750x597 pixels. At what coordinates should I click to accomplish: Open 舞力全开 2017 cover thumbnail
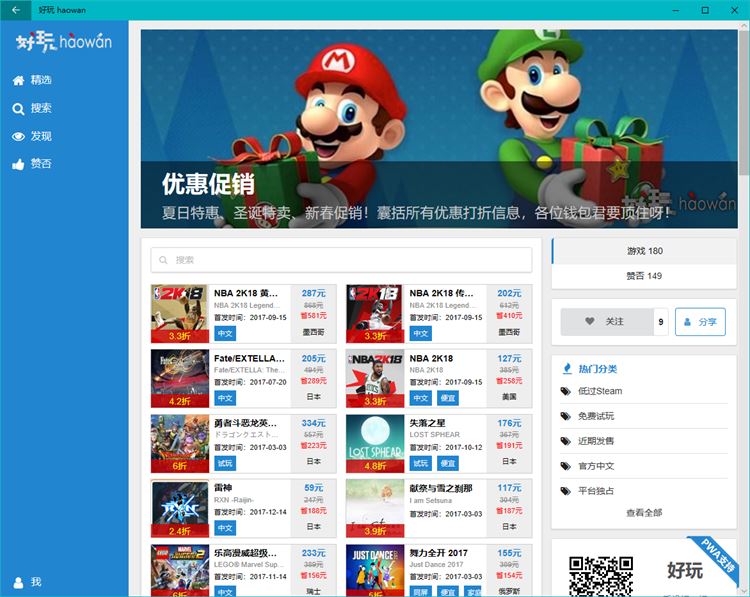tap(375, 570)
